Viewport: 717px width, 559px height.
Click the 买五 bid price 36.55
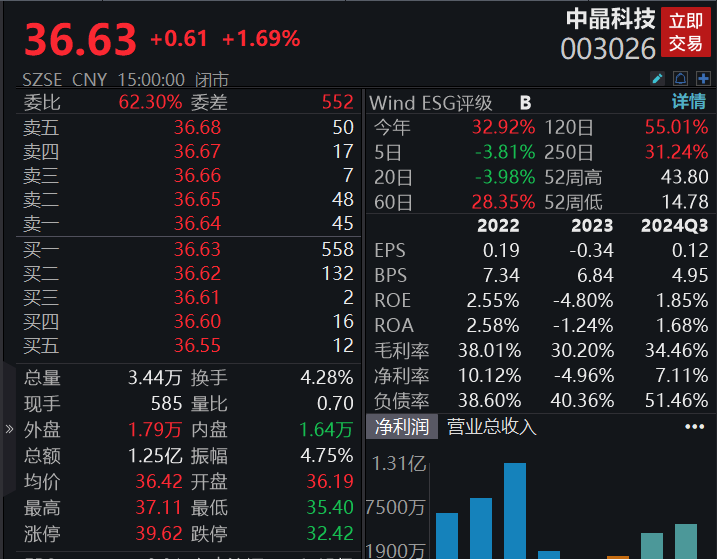pos(197,345)
